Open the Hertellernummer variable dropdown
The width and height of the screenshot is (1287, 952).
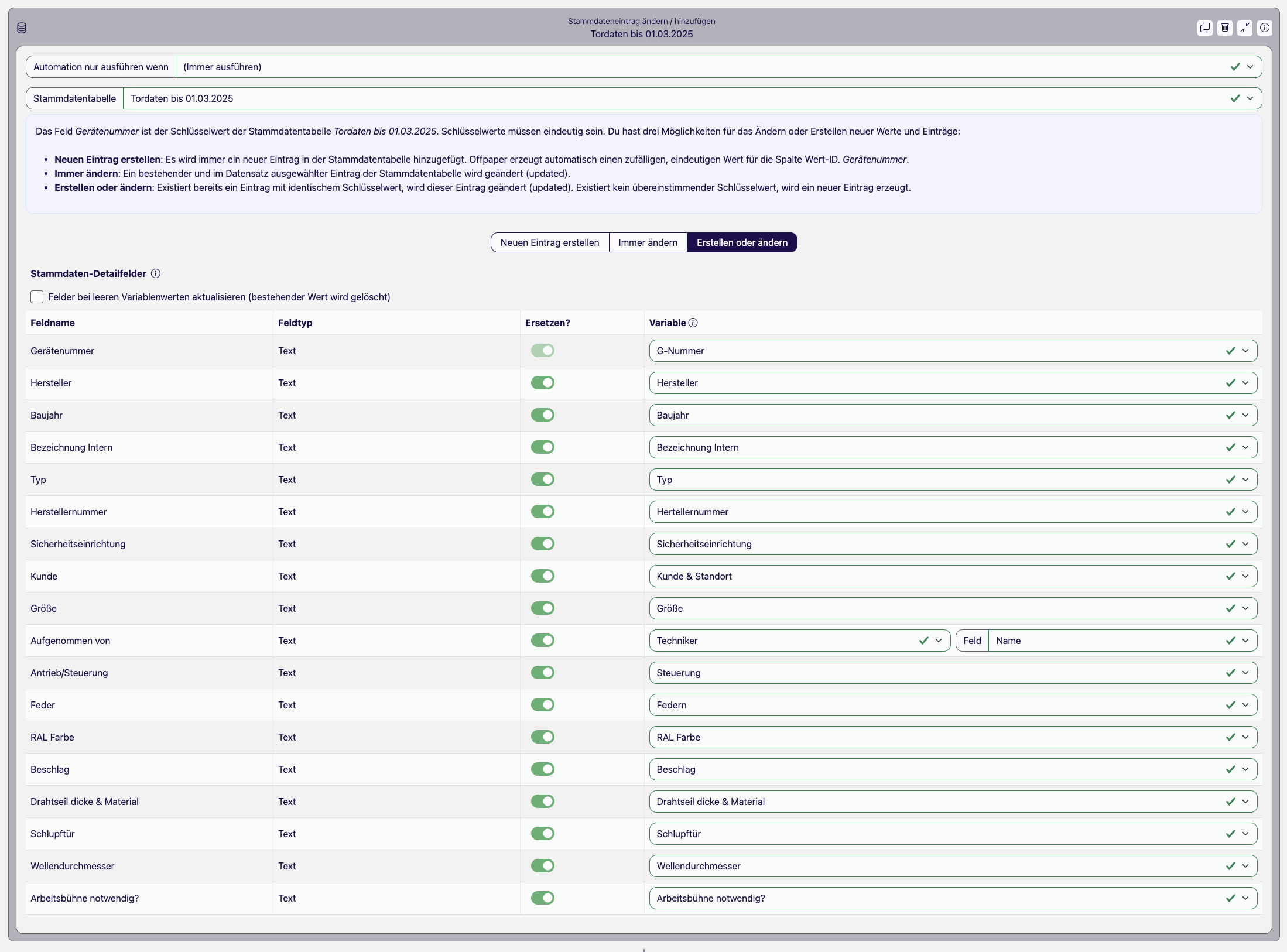pos(953,512)
